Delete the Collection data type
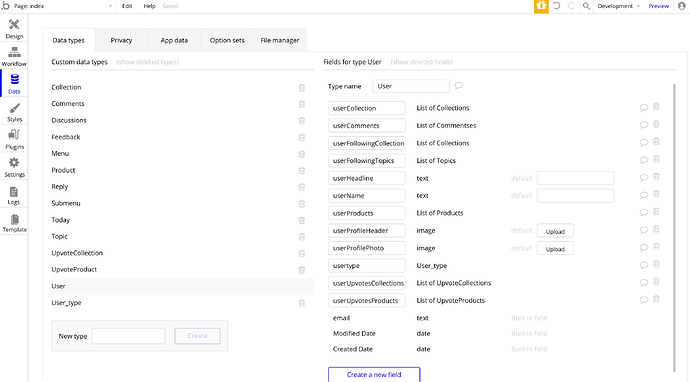Screen dimensions: 690x382 click(302, 88)
